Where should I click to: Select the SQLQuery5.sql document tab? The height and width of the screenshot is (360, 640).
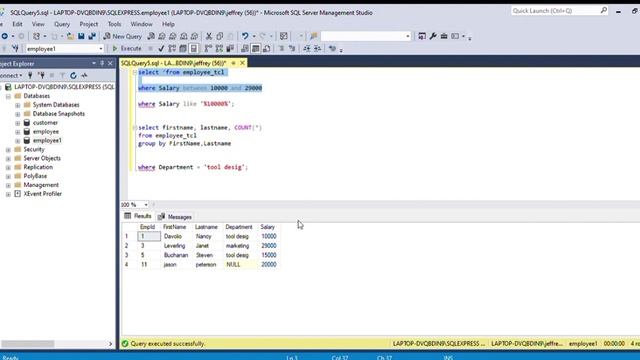pos(173,63)
